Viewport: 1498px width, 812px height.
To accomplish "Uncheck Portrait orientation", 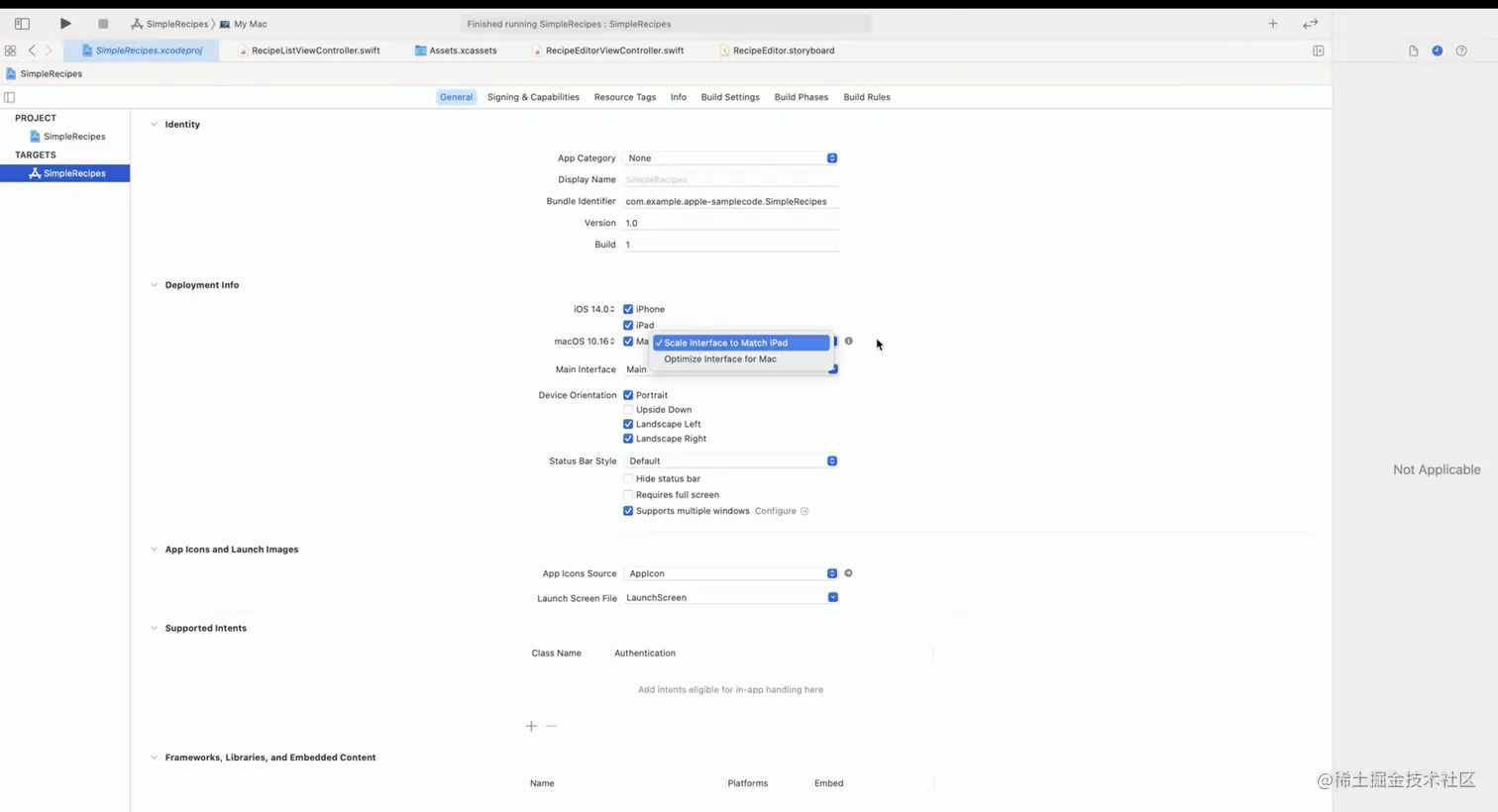I will click(x=628, y=395).
